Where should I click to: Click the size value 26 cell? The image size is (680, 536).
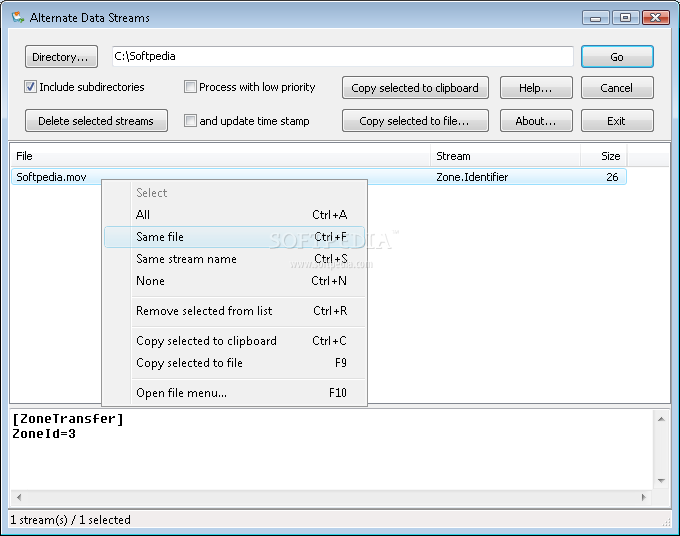[x=612, y=177]
